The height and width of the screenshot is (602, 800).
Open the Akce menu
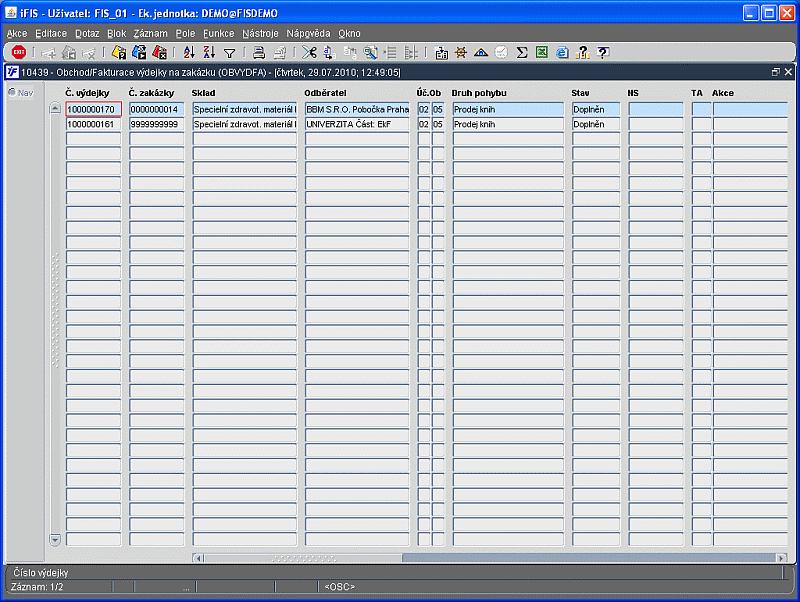(17, 33)
